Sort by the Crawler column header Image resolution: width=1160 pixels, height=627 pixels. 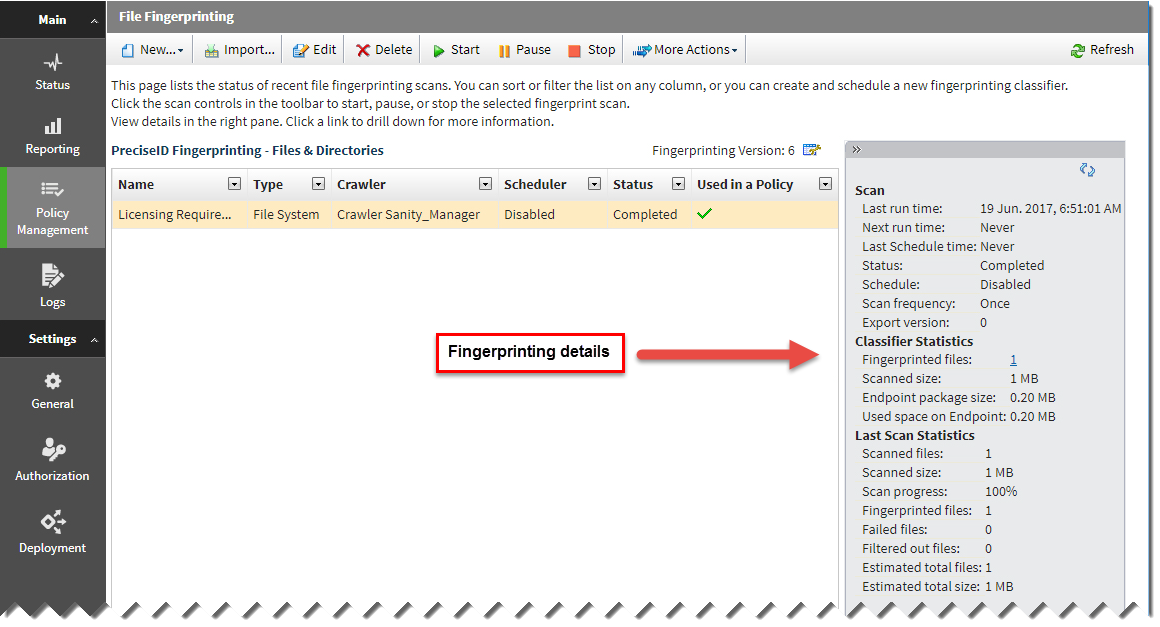pos(361,185)
